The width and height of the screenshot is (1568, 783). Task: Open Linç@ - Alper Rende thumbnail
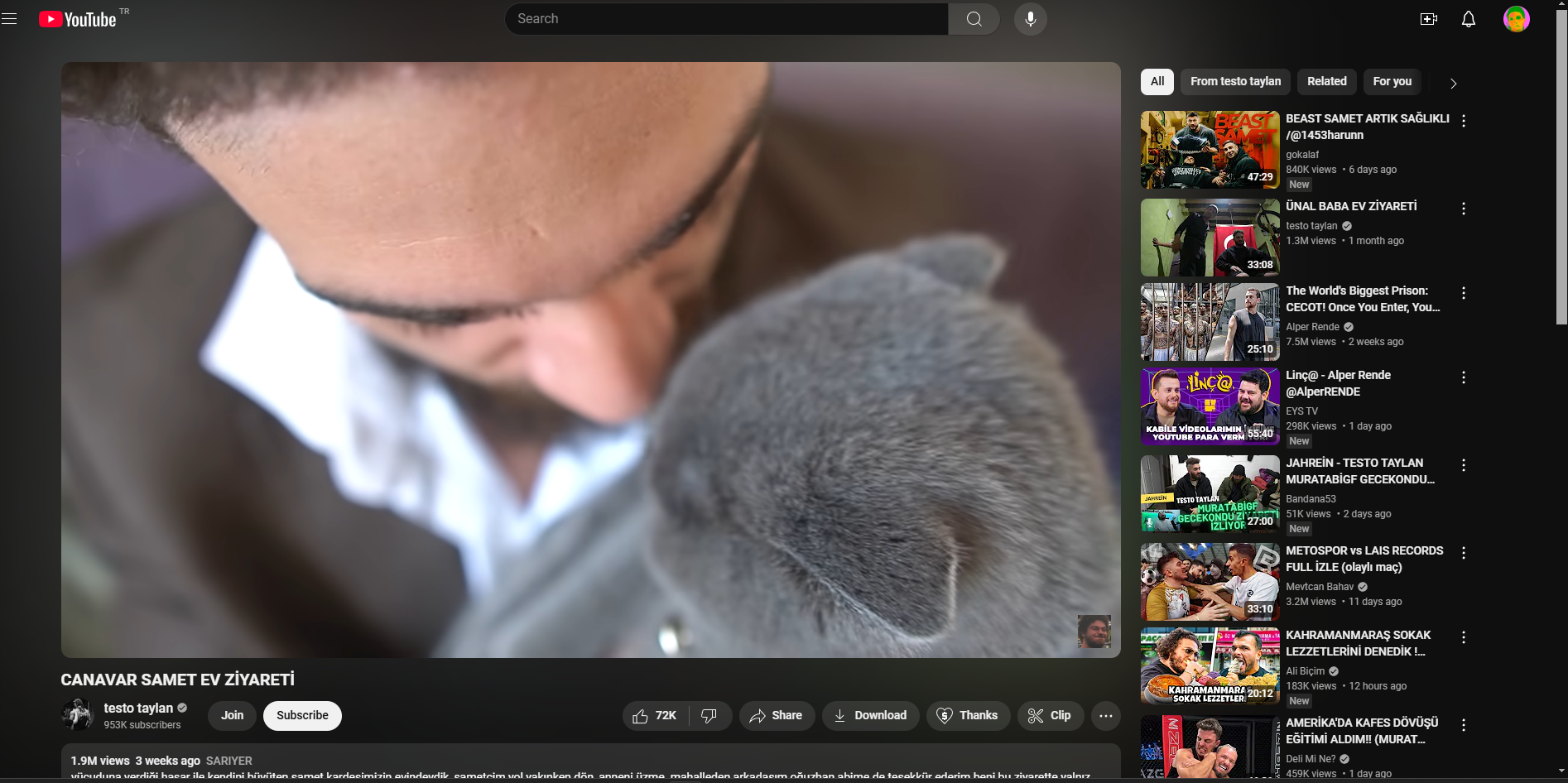point(1210,406)
